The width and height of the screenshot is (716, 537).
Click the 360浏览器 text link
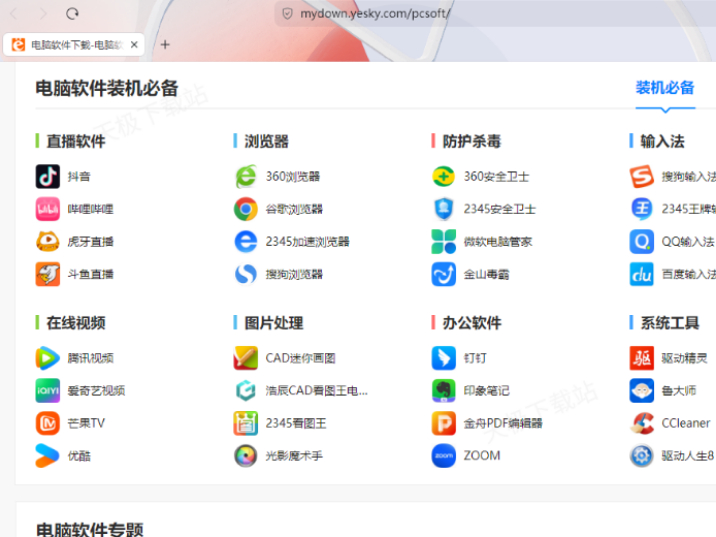point(293,176)
